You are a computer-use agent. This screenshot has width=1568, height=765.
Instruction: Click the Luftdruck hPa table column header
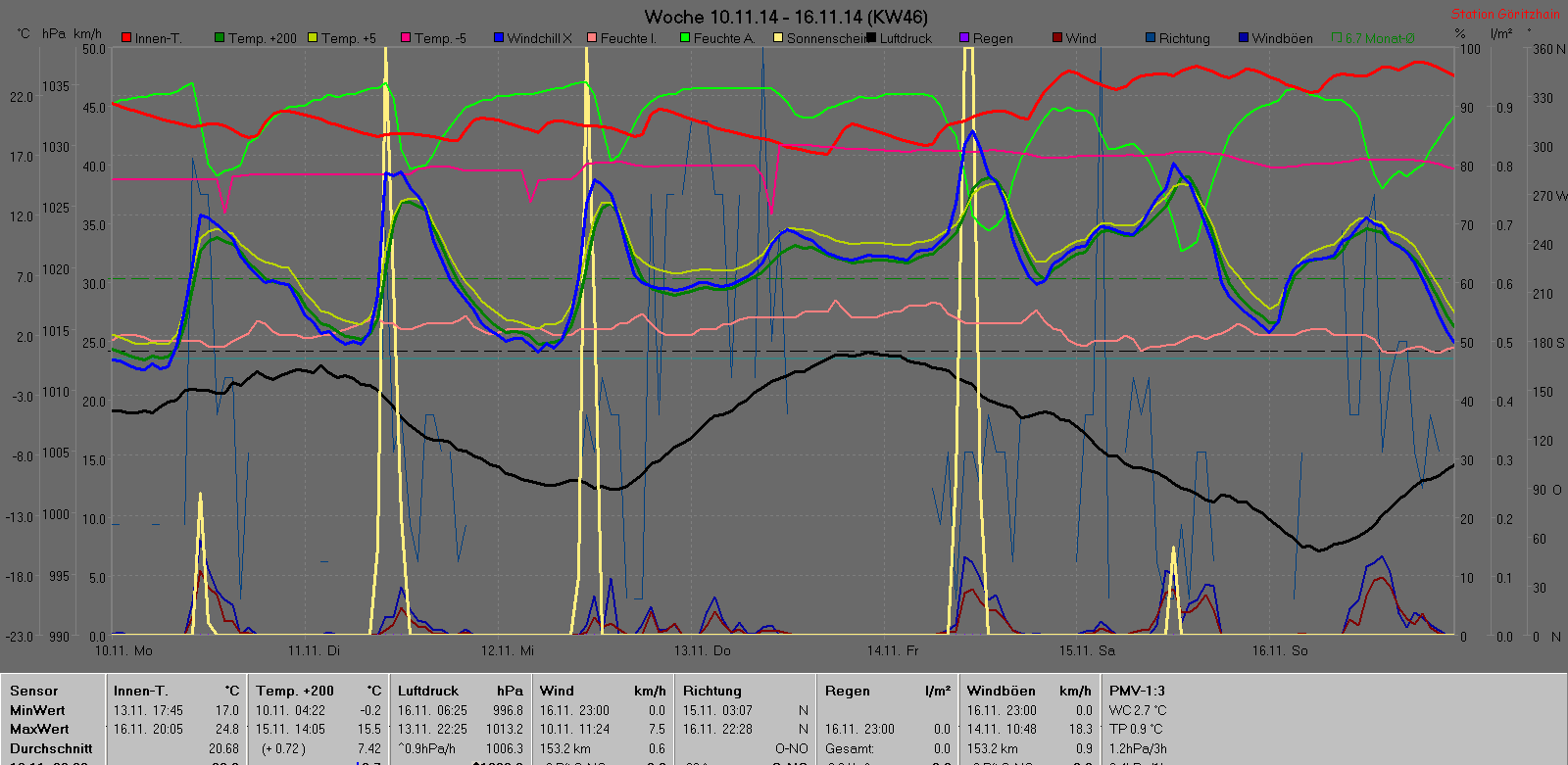tap(461, 691)
